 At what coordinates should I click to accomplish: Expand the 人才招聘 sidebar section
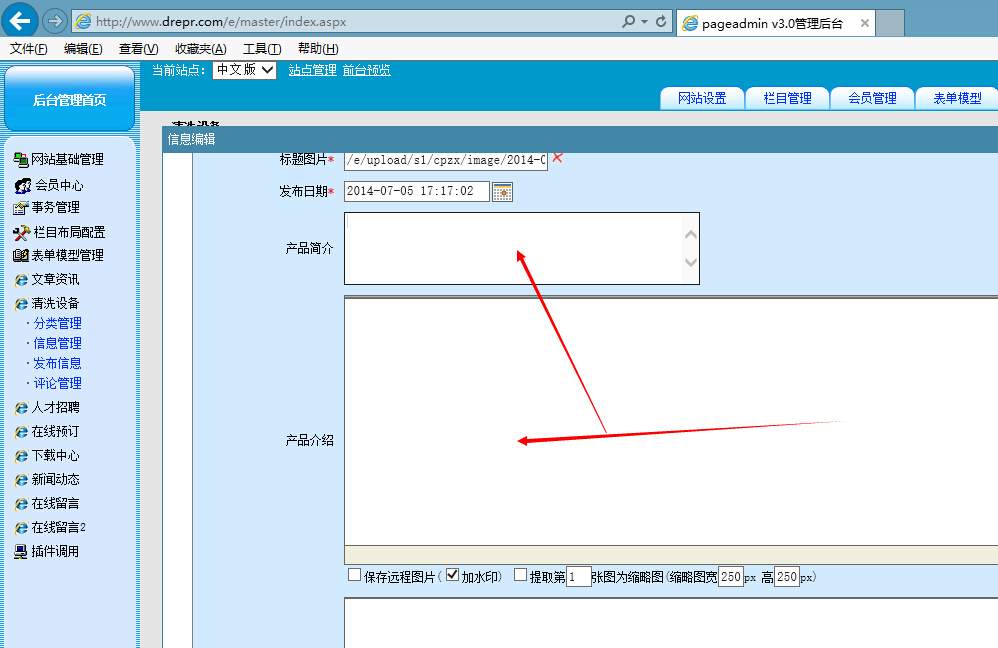(54, 407)
